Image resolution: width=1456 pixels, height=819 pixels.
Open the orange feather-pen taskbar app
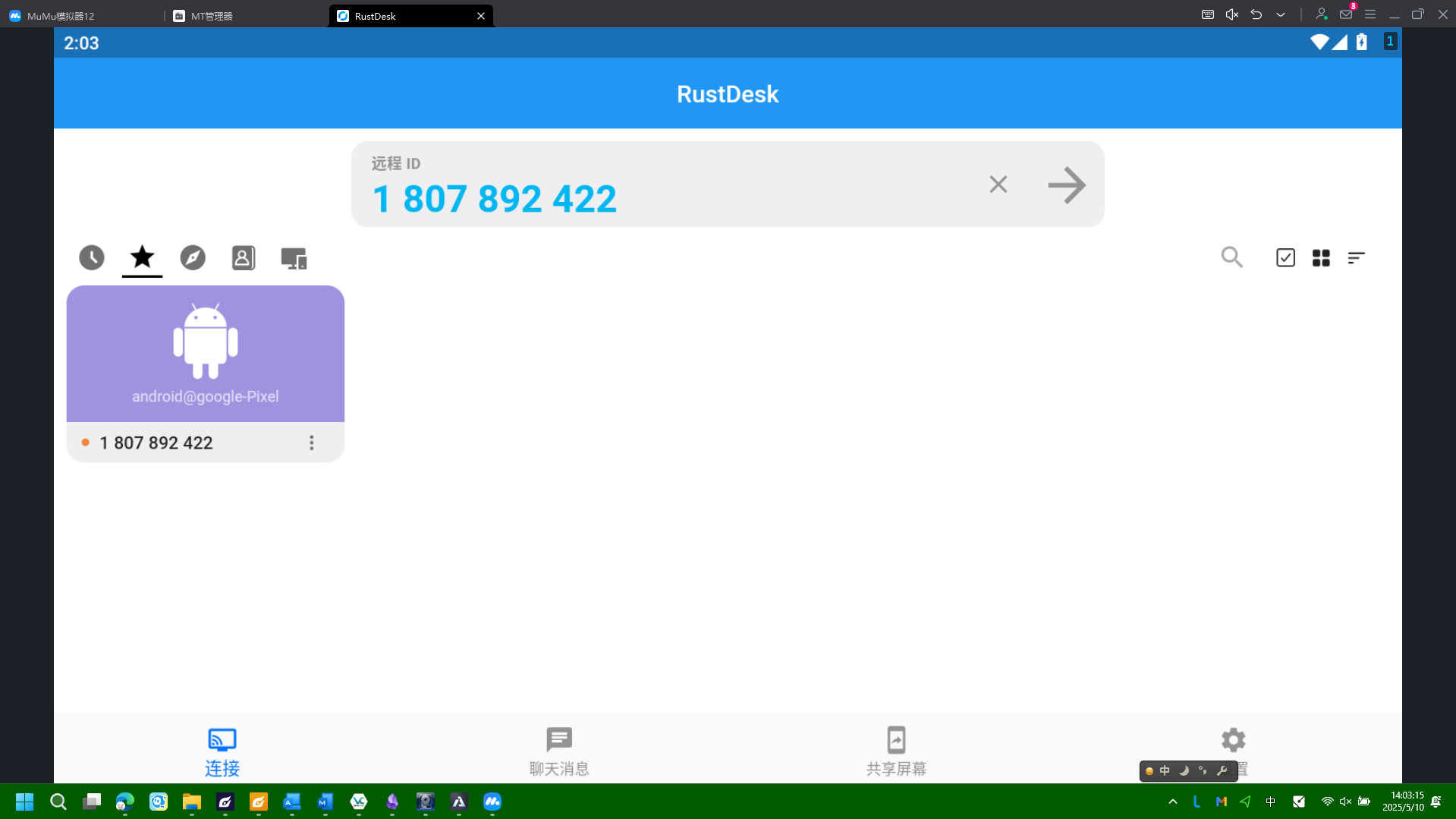coord(259,802)
